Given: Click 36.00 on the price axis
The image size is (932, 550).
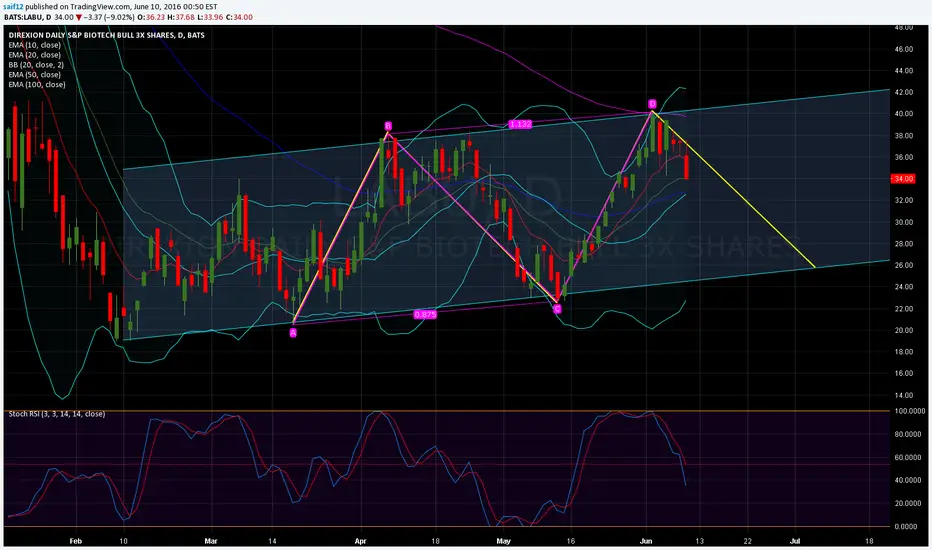Looking at the screenshot, I should [903, 157].
